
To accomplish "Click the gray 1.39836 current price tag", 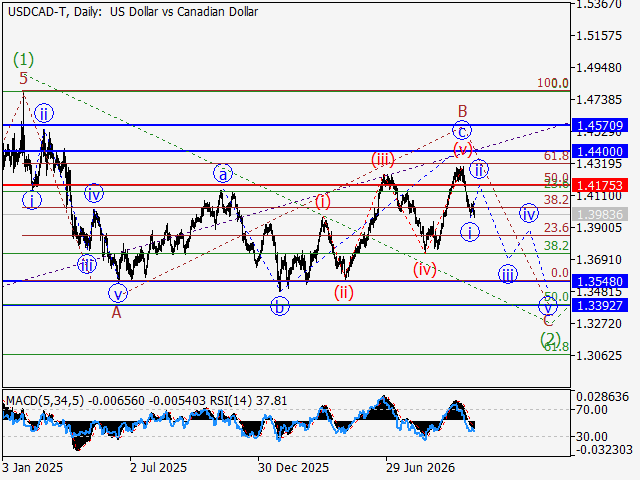I will tap(600, 214).
